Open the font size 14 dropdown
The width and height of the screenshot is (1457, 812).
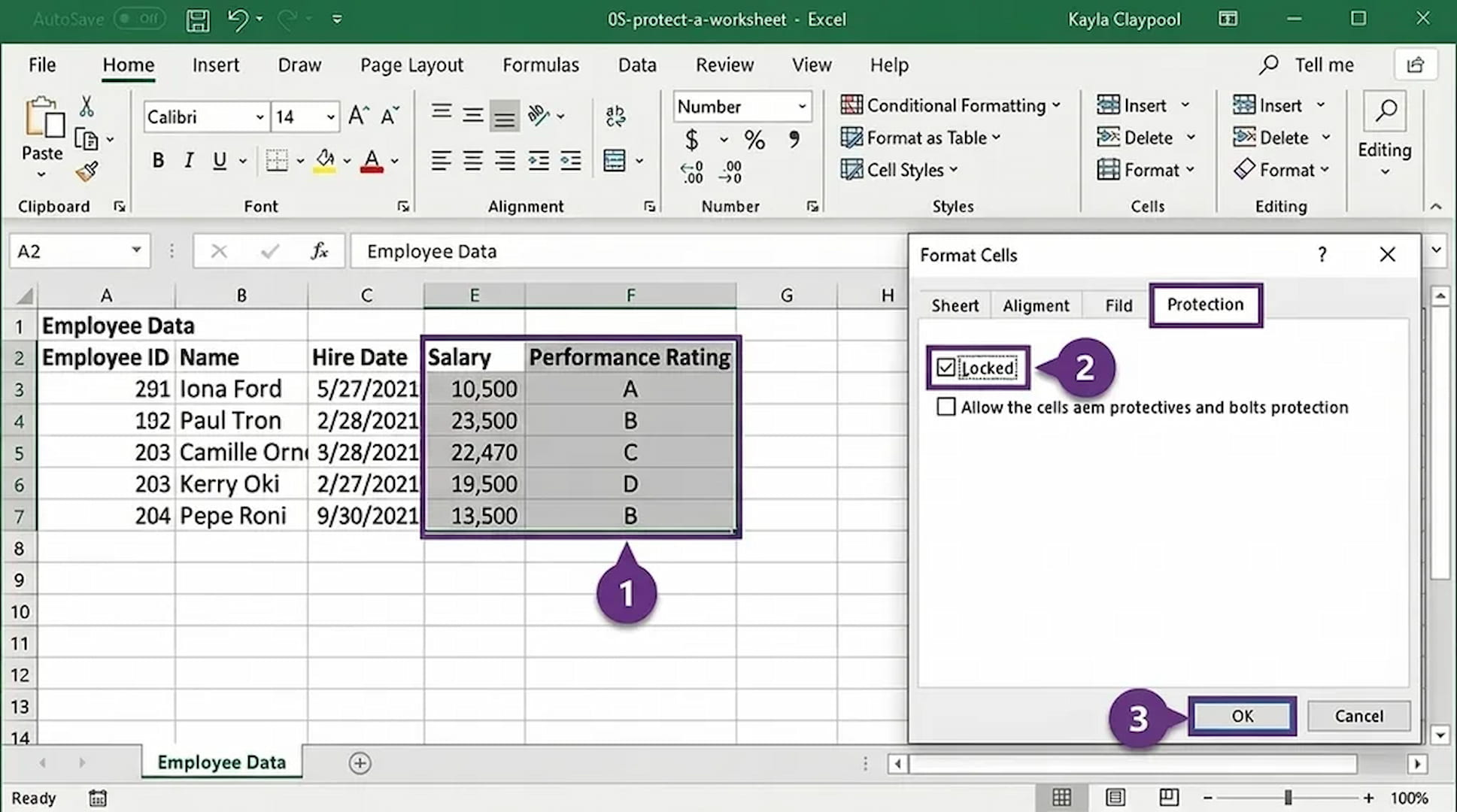[x=330, y=117]
